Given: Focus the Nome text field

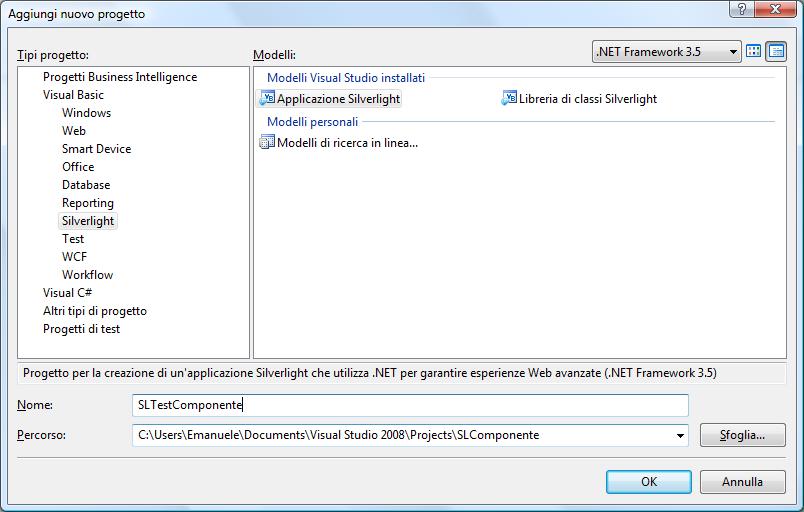Looking at the screenshot, I should [x=410, y=405].
